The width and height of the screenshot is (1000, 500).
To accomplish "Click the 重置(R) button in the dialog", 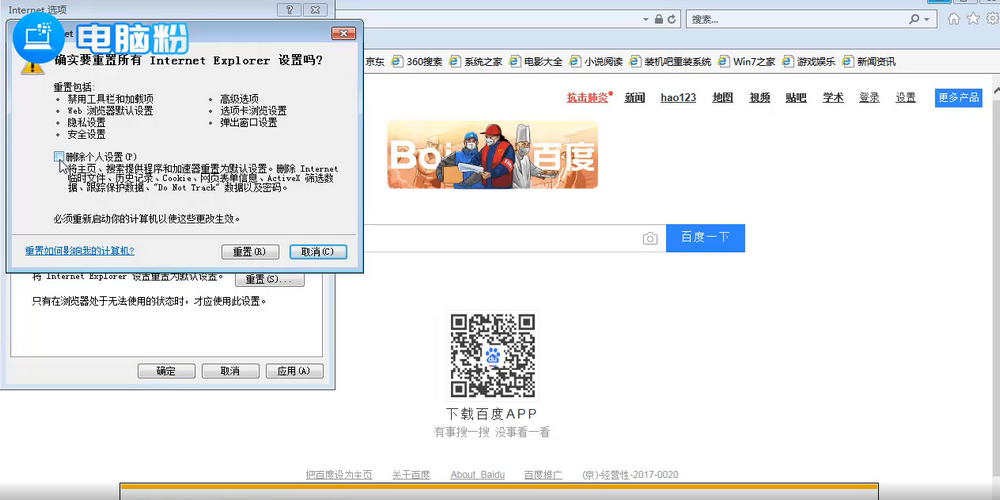I will [250, 252].
